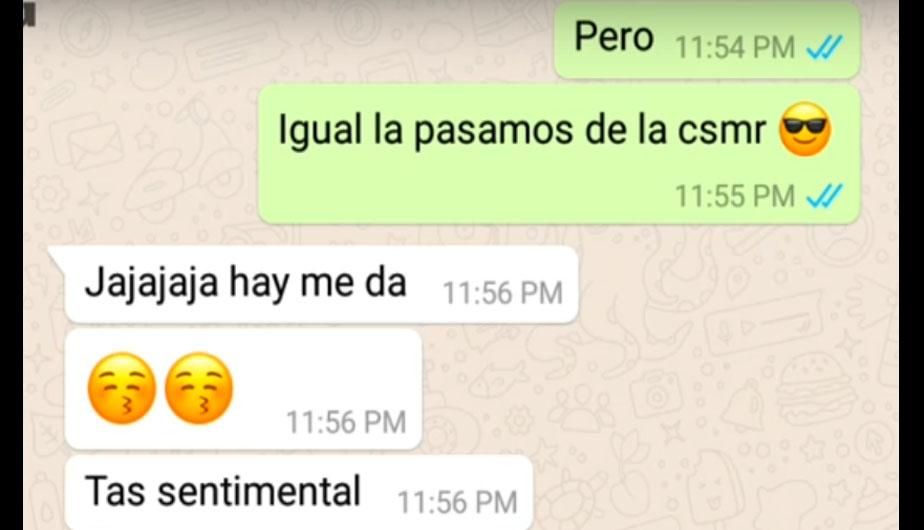Screen dimensions: 924x530
Task: Click blue read ticks beside 11:55 PM
Action: [x=824, y=196]
